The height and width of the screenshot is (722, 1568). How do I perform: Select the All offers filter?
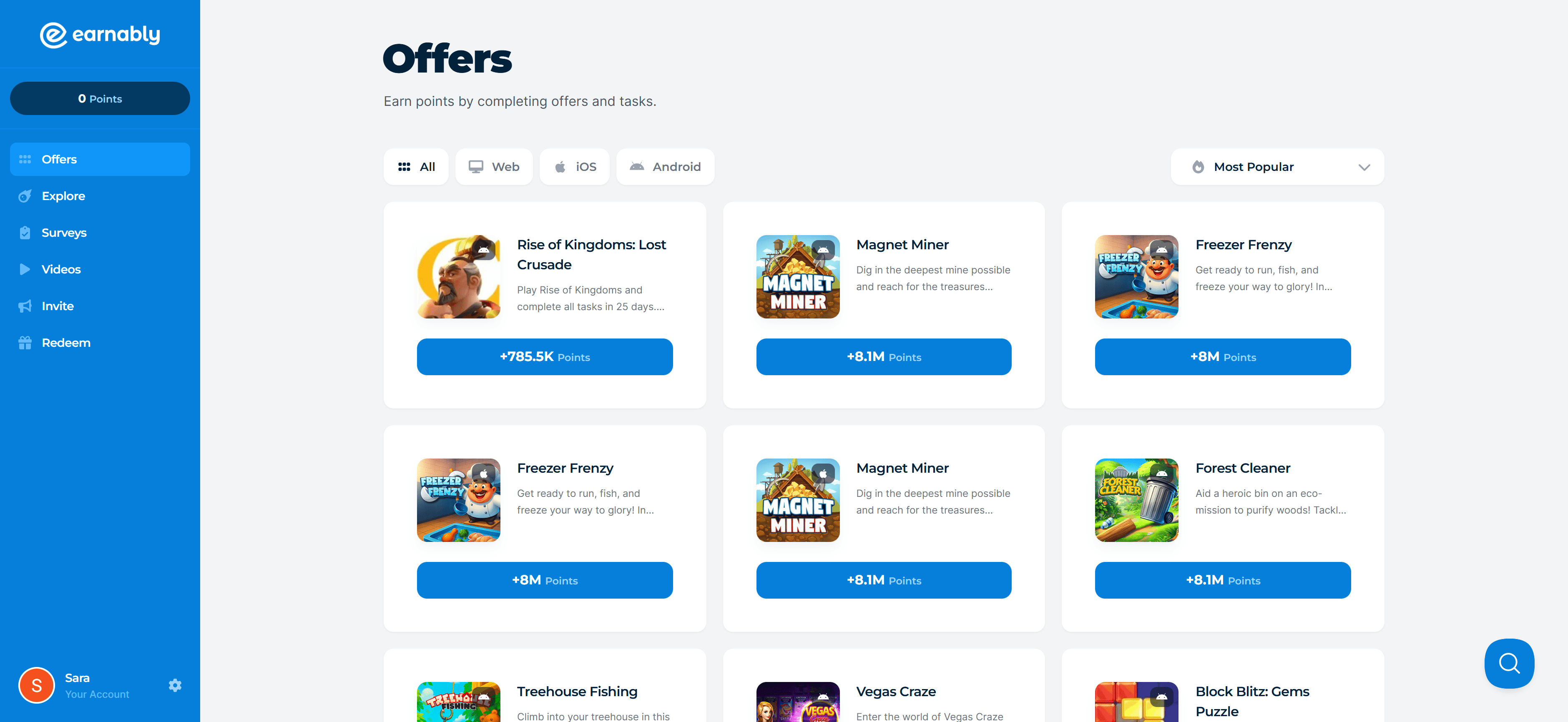click(416, 167)
